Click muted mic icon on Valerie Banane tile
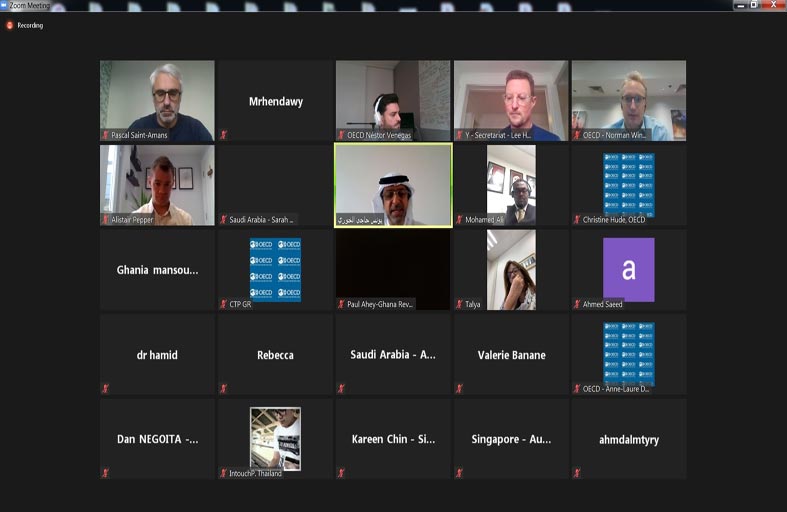 pos(459,388)
